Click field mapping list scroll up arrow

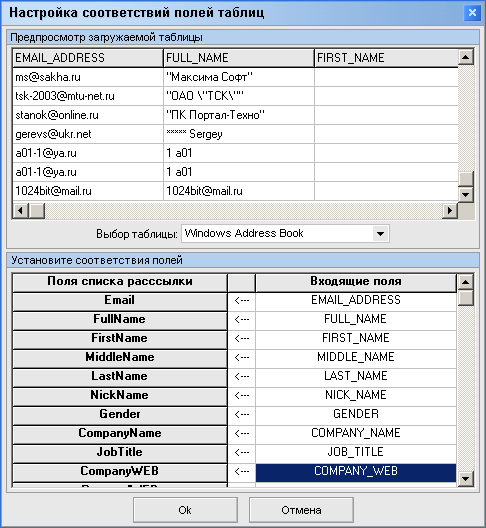tap(466, 282)
